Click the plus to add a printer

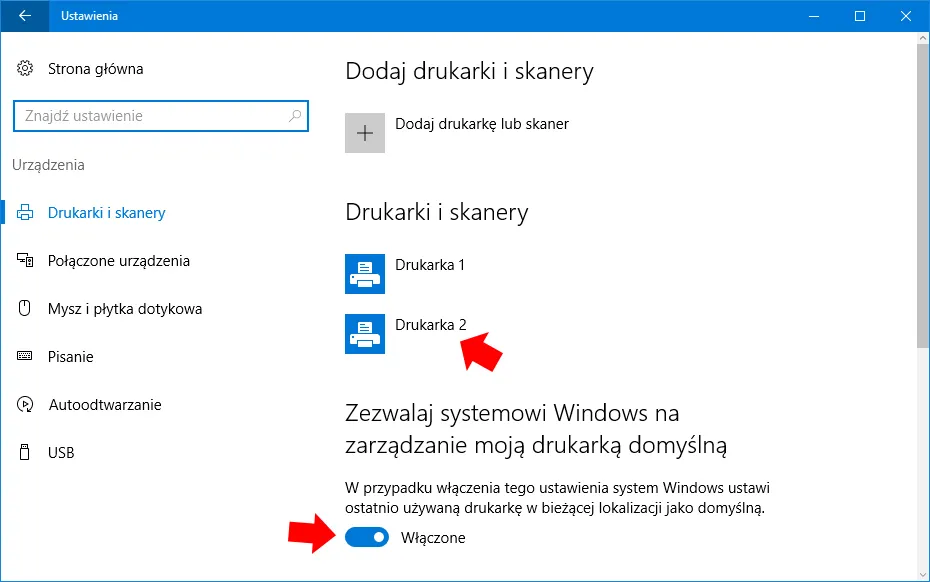(365, 132)
